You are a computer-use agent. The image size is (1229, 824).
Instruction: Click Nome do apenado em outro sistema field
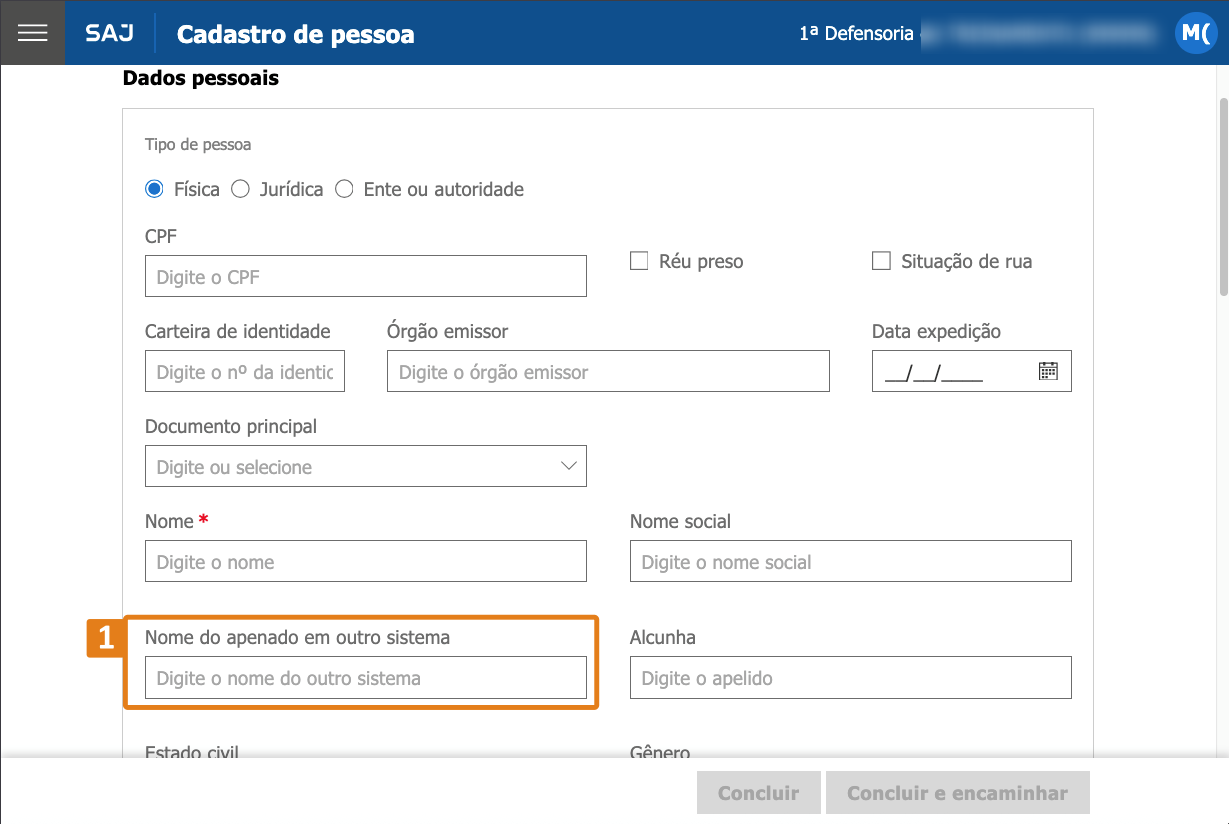[366, 677]
